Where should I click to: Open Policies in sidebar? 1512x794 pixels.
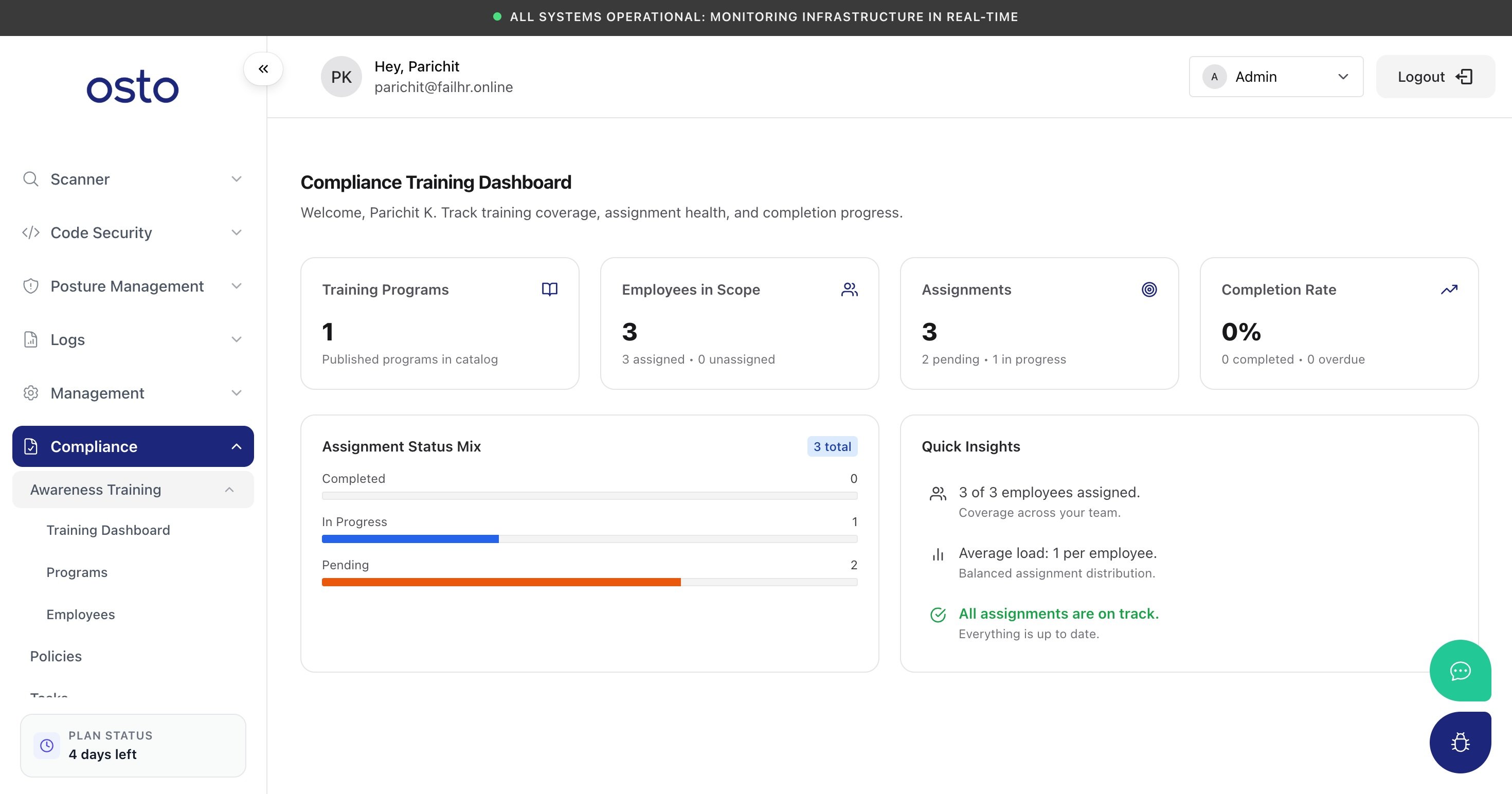pyautogui.click(x=56, y=656)
